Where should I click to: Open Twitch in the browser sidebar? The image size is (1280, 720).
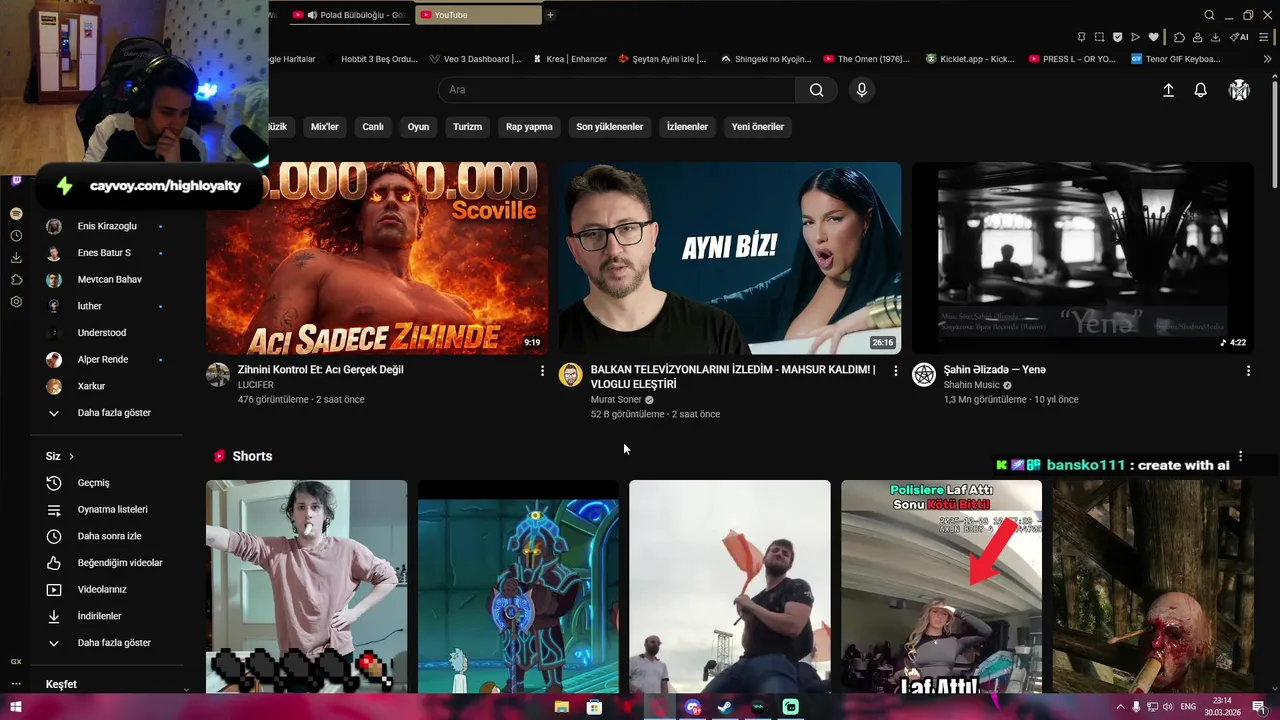16,181
